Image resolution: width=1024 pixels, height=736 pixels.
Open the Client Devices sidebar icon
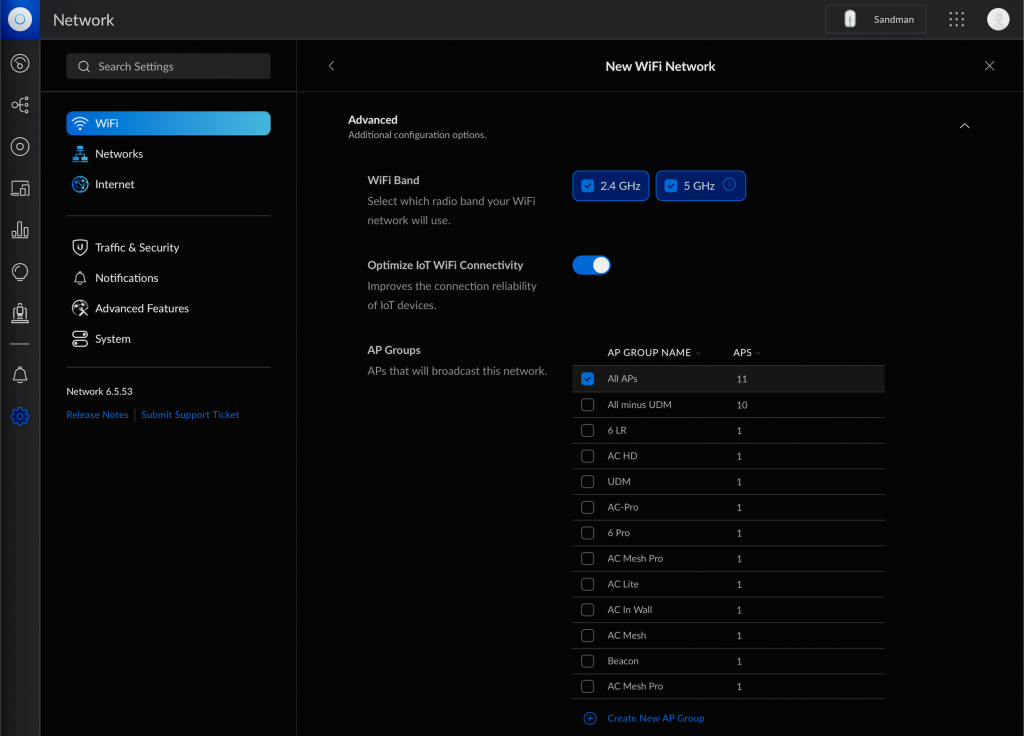click(x=20, y=188)
